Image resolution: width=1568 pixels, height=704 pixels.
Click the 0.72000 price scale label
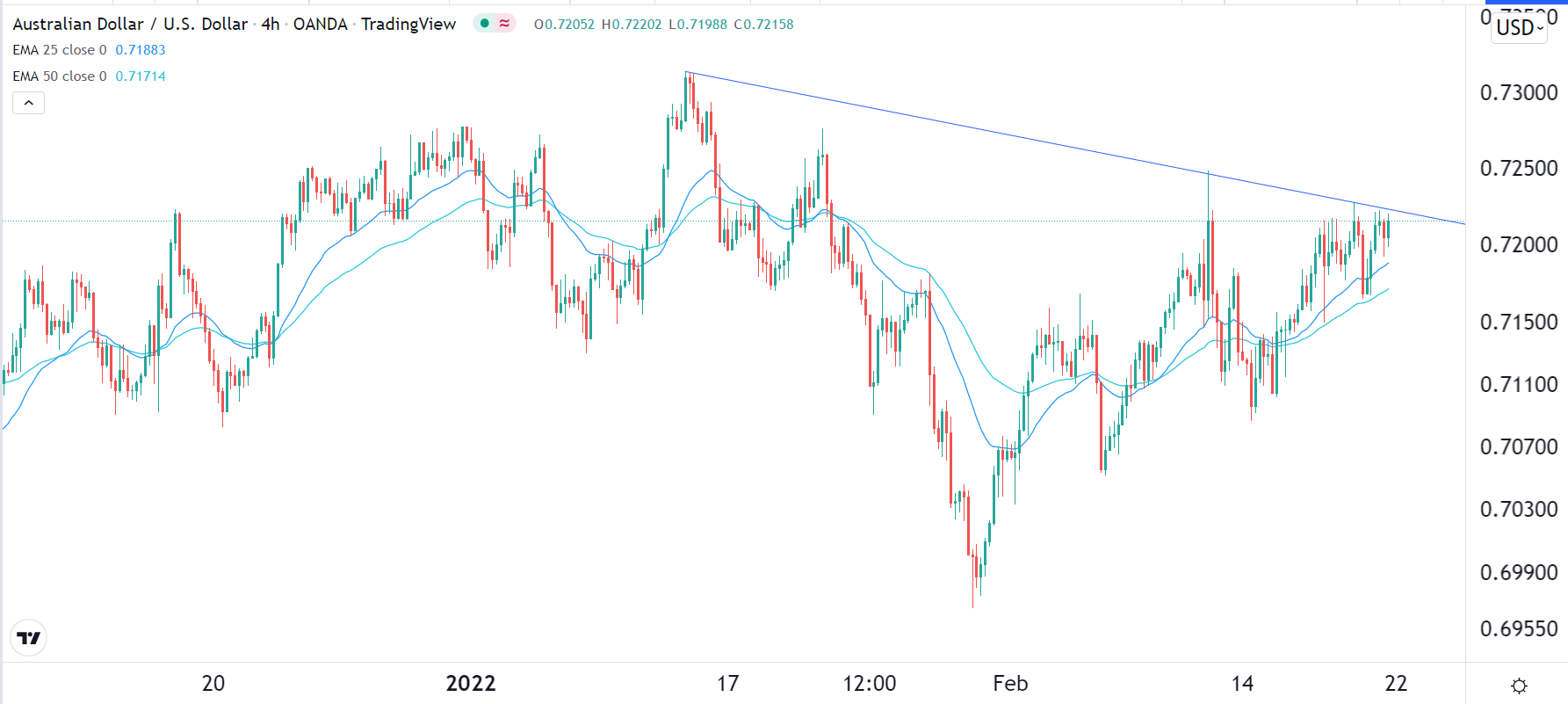(1519, 244)
